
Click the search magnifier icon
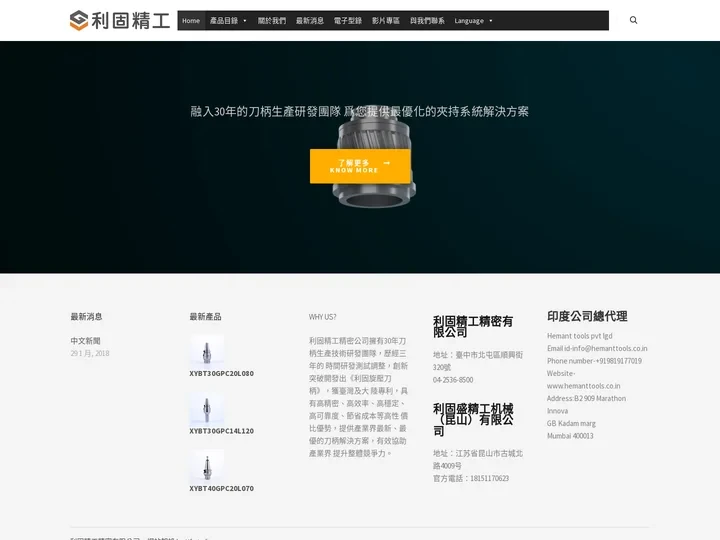633,20
